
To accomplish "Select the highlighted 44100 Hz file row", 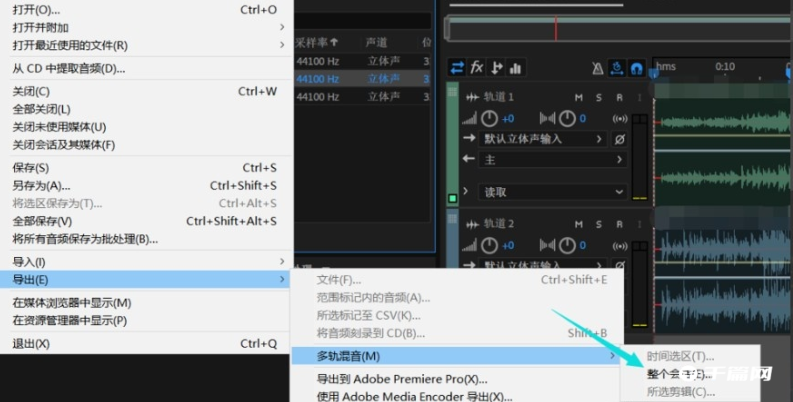I will [x=362, y=79].
